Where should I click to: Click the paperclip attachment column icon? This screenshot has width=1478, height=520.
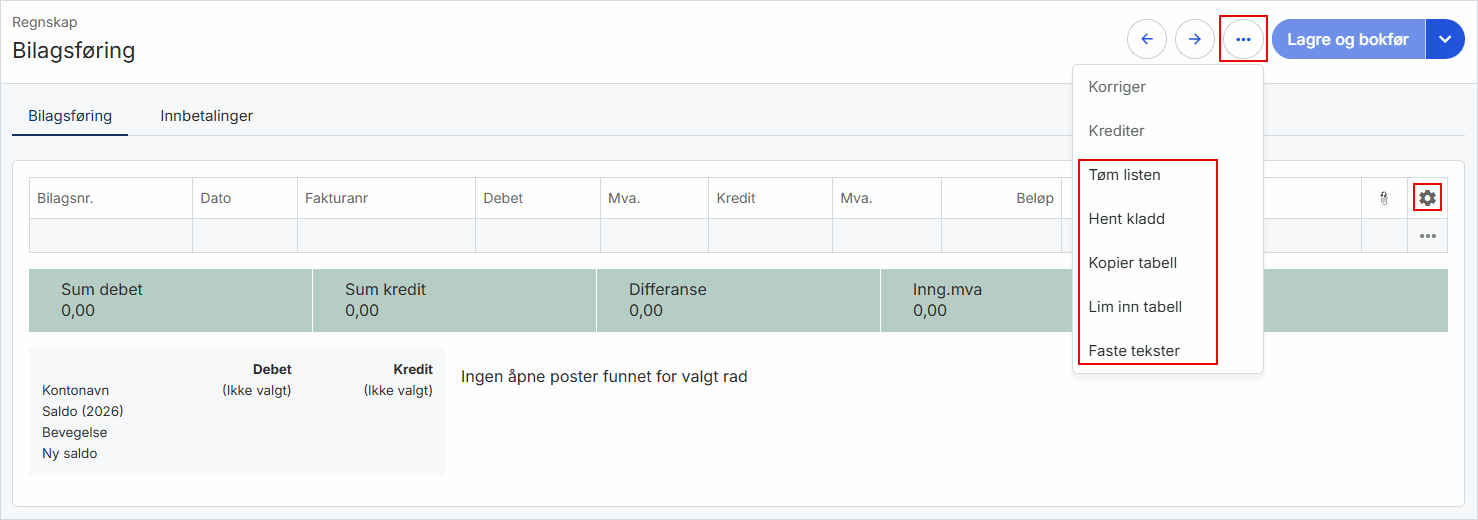[x=1384, y=199]
